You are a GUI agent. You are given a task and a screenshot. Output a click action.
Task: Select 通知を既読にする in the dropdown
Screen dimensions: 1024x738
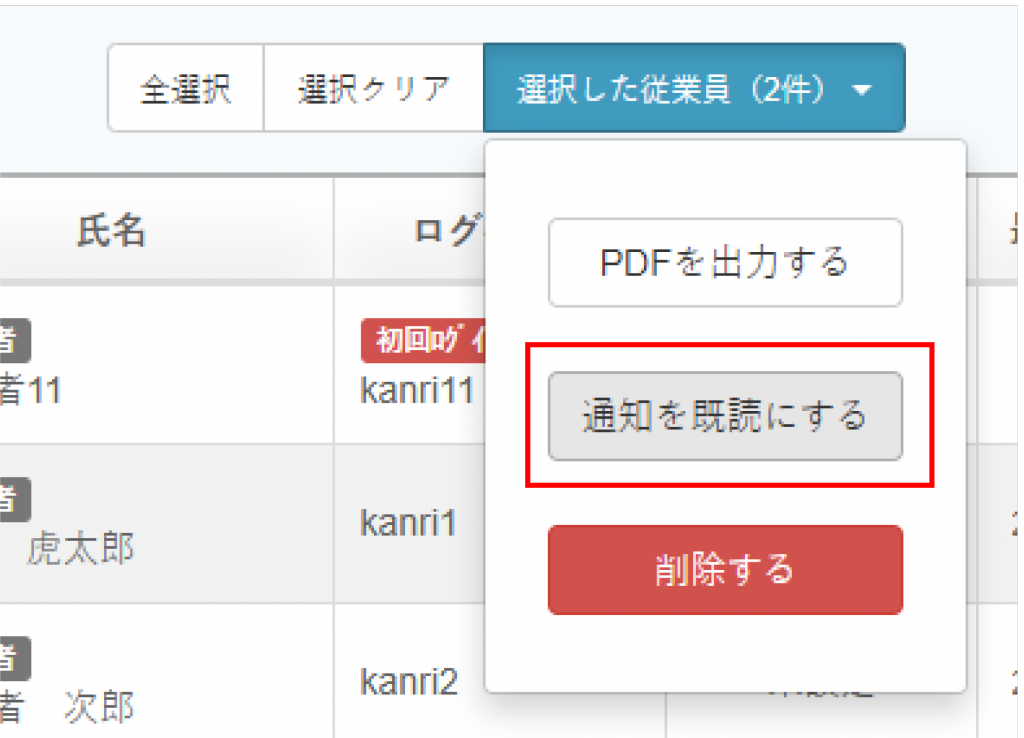[725, 416]
